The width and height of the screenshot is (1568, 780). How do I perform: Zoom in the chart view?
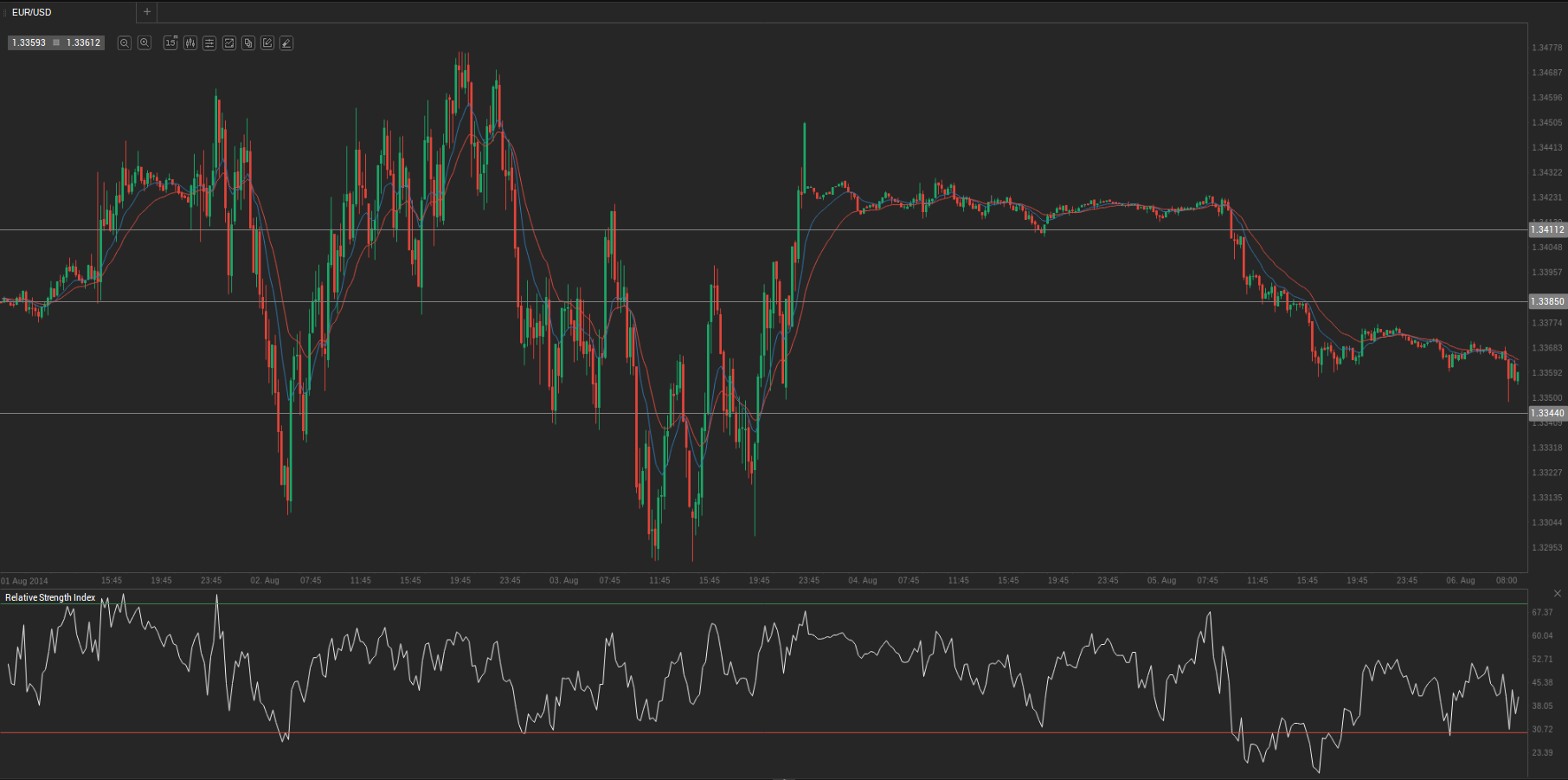145,42
